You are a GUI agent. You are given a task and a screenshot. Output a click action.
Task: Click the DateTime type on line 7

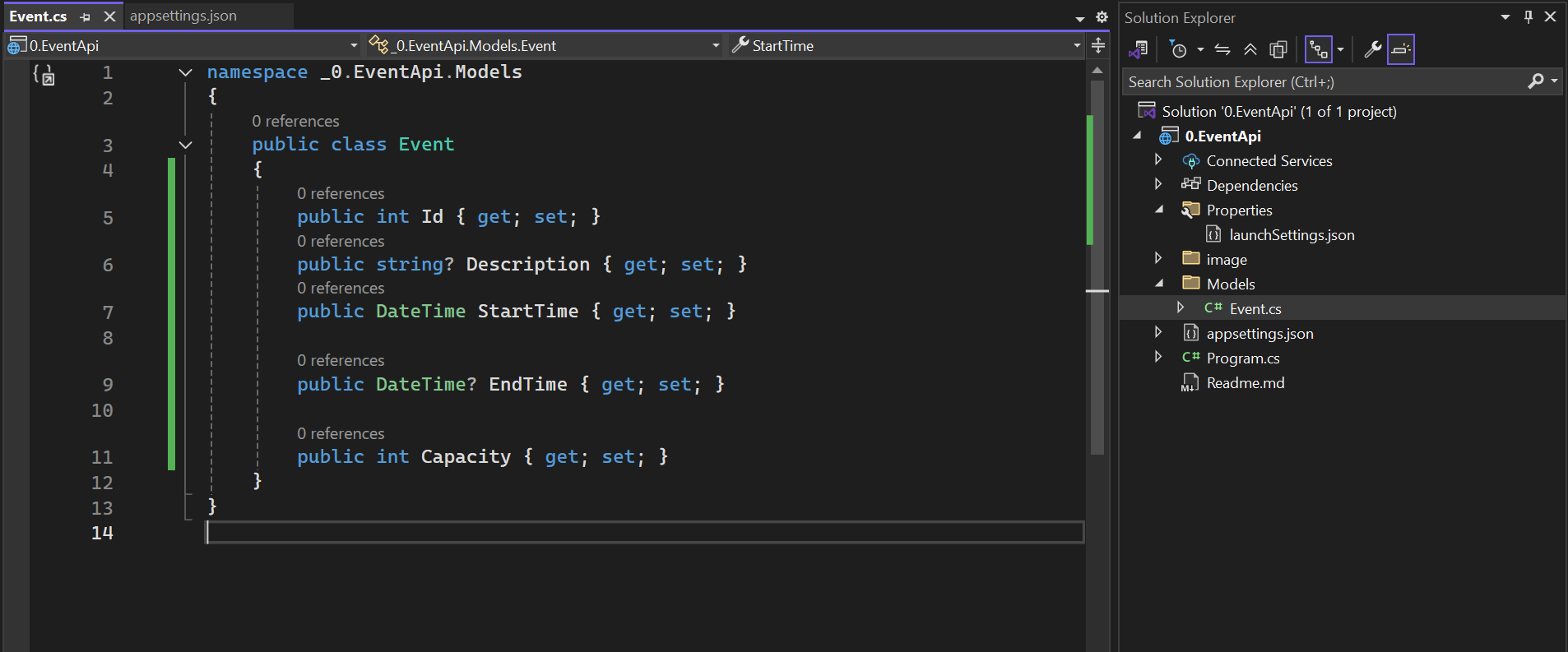(421, 312)
